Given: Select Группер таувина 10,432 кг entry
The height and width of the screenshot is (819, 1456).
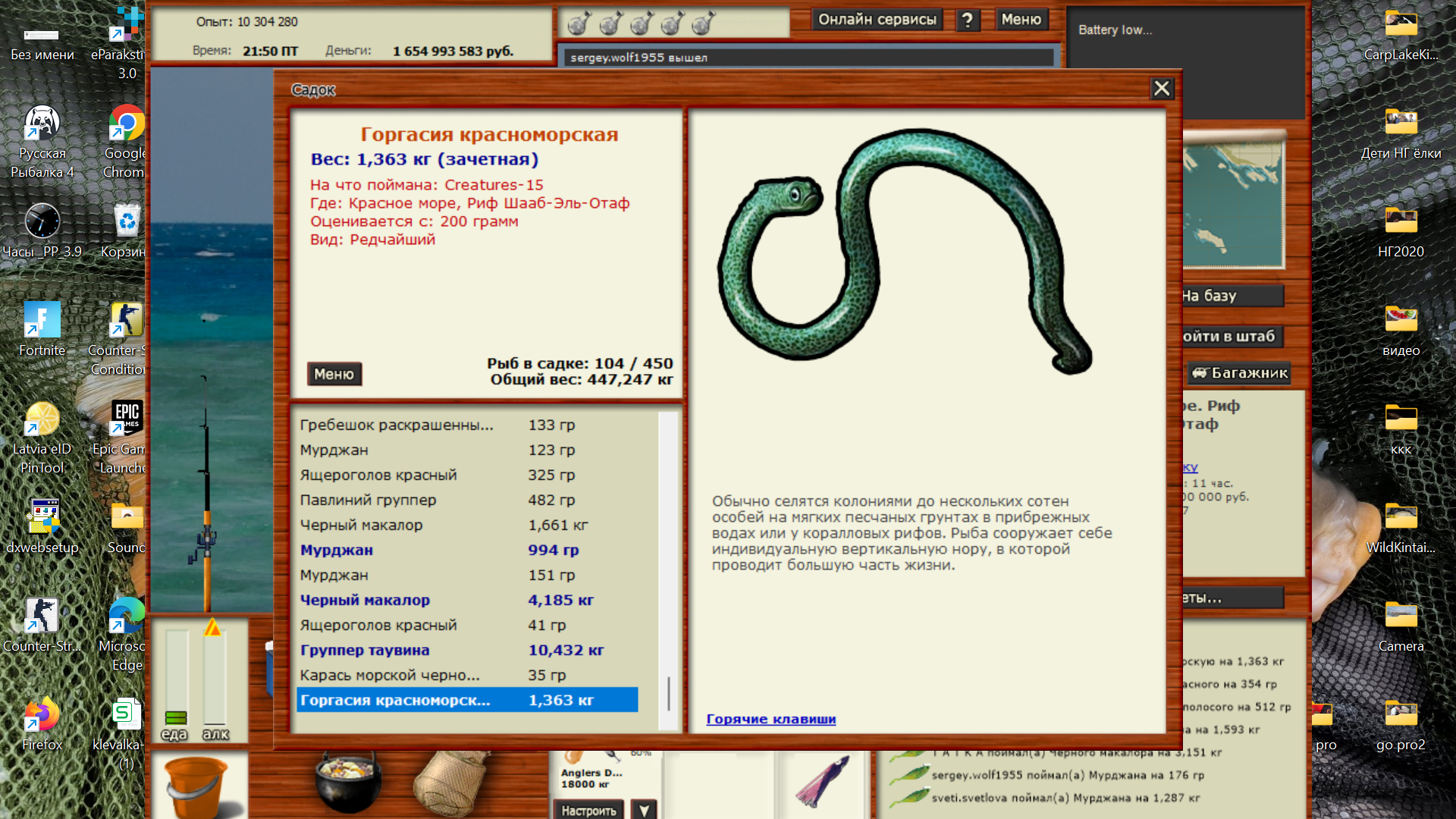Looking at the screenshot, I should pos(467,650).
